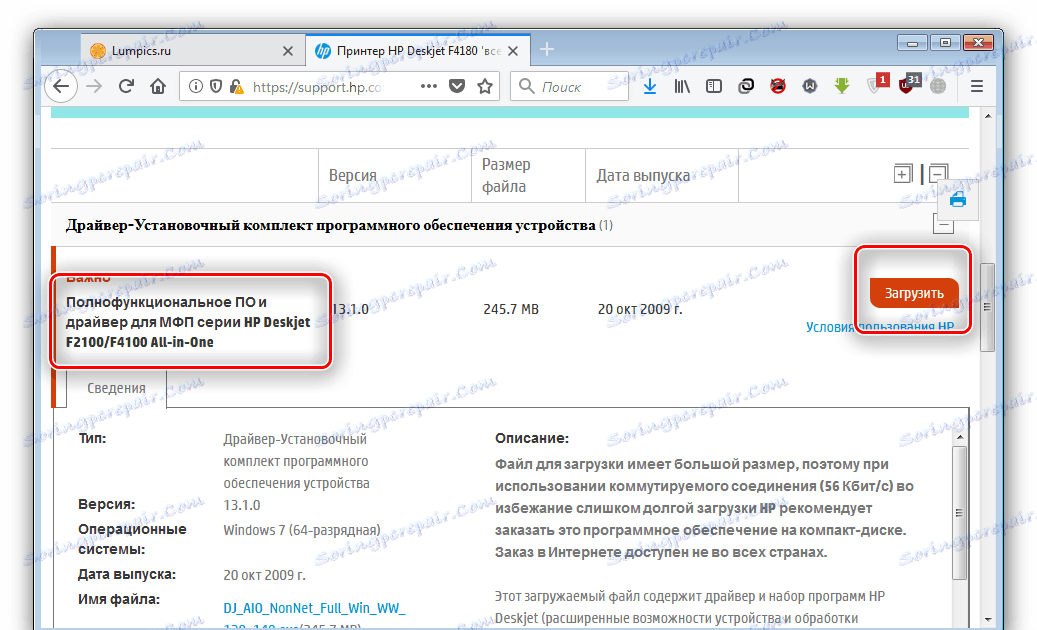Screen dimensions: 1037x630
Task: Click the 245.7 MB file size value
Action: pyautogui.click(x=511, y=309)
